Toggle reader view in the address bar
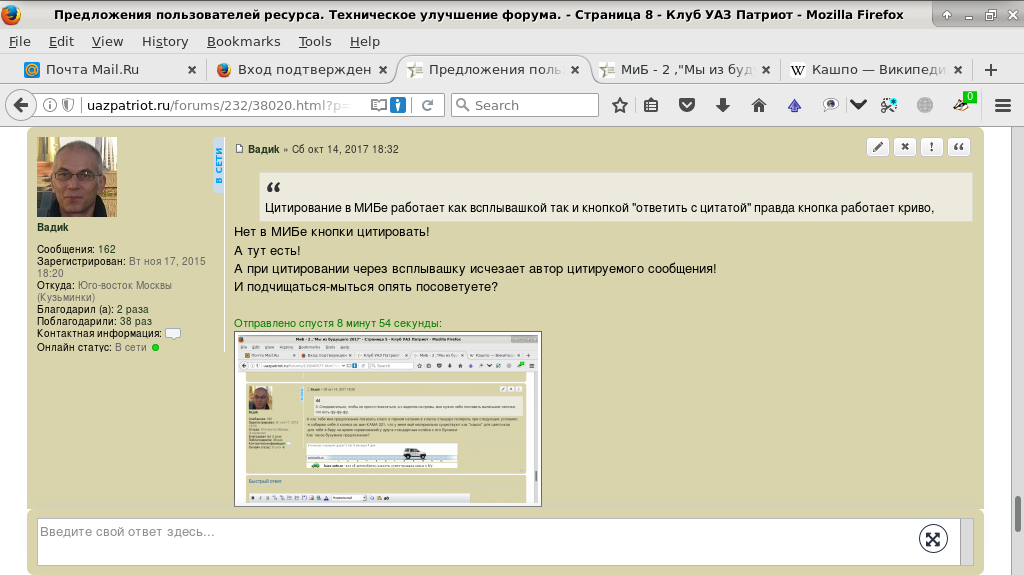Viewport: 1024px width, 575px height. coord(379,105)
